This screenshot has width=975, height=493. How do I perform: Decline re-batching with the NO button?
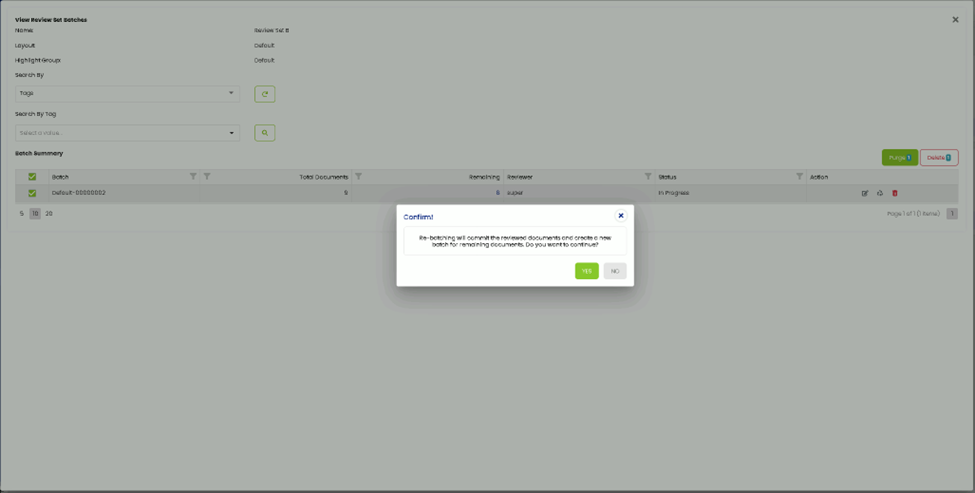[614, 271]
